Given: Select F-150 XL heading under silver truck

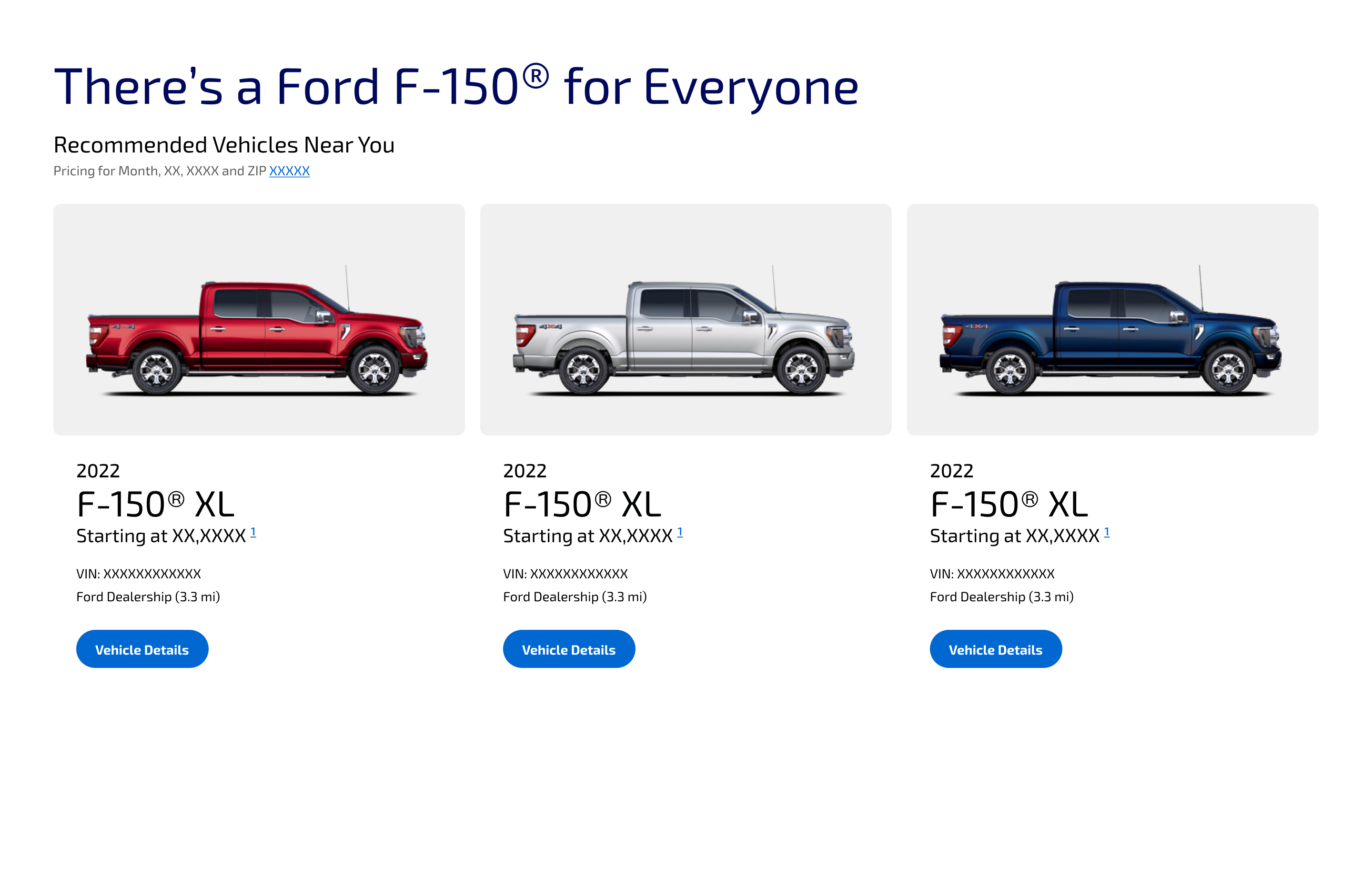Looking at the screenshot, I should coord(582,505).
